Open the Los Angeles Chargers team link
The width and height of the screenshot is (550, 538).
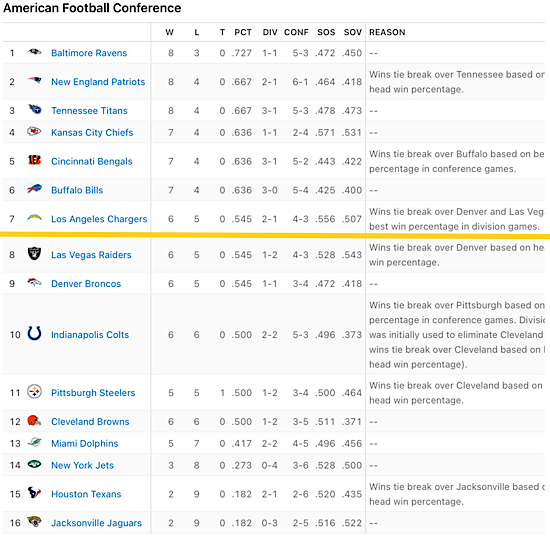(x=99, y=219)
